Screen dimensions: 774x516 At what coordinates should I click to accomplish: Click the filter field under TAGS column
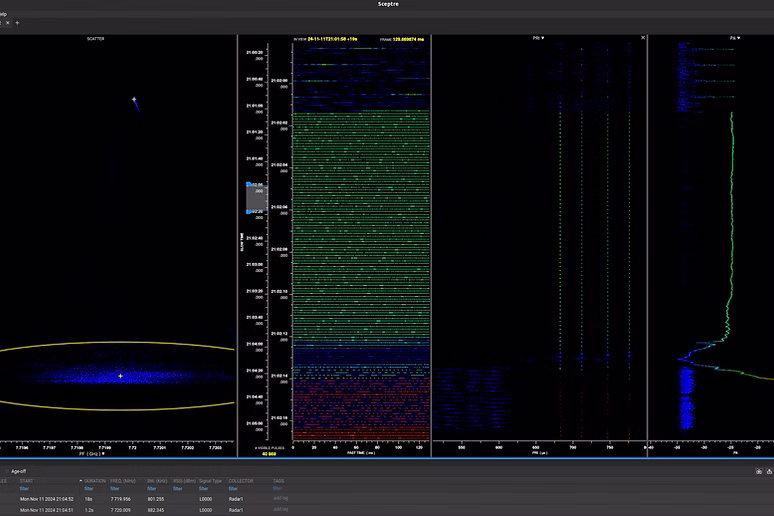(277, 489)
